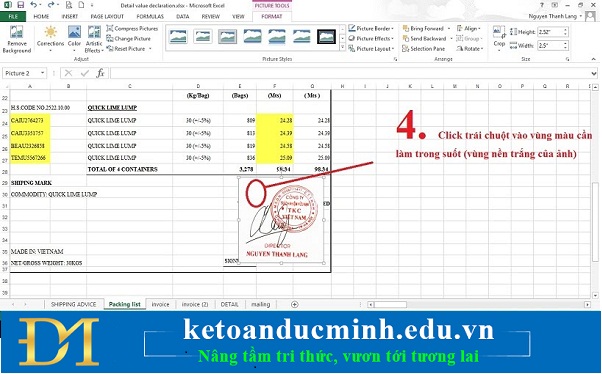
Task: Switch to the HOME tab
Action: pos(41,17)
